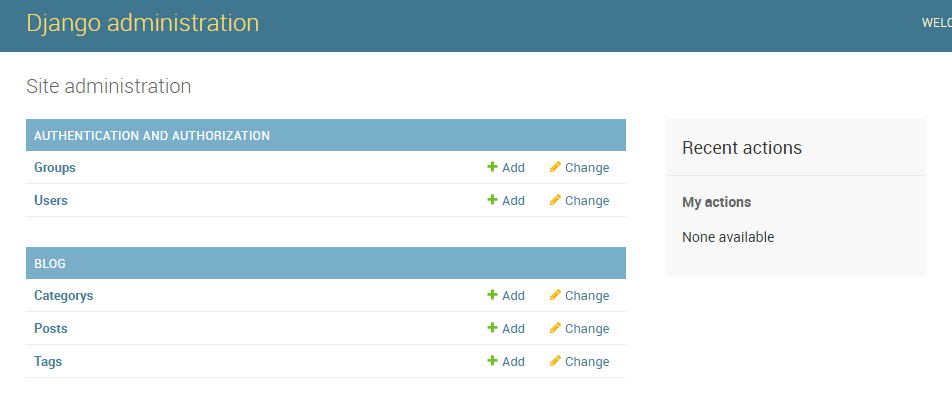
Task: Click the pencil icon in Tags row
Action: [x=555, y=361]
